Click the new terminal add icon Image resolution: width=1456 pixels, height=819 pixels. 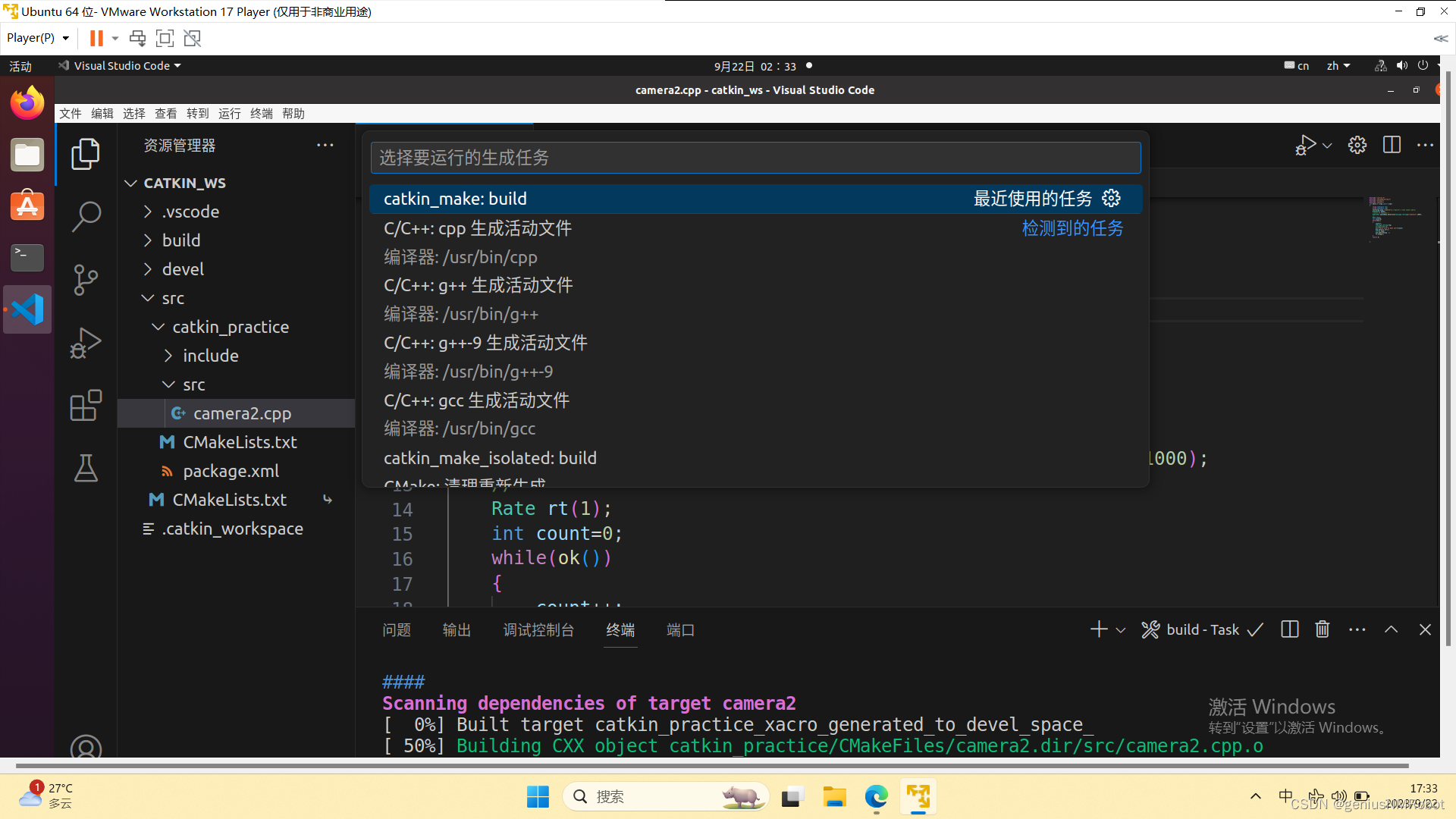click(1098, 629)
